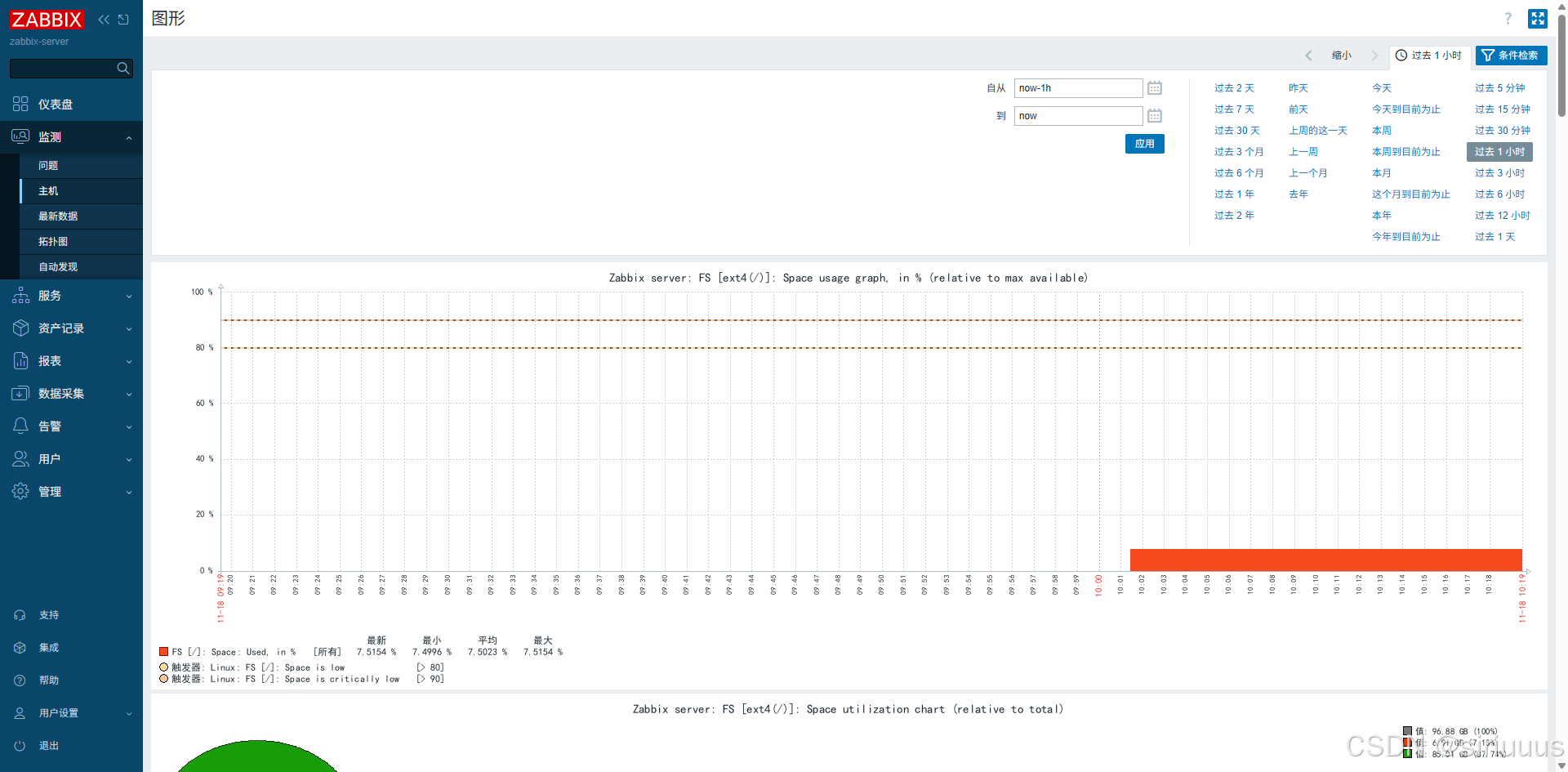Image resolution: width=1568 pixels, height=772 pixels.
Task: Open calendar for 到 field
Action: click(x=1155, y=116)
